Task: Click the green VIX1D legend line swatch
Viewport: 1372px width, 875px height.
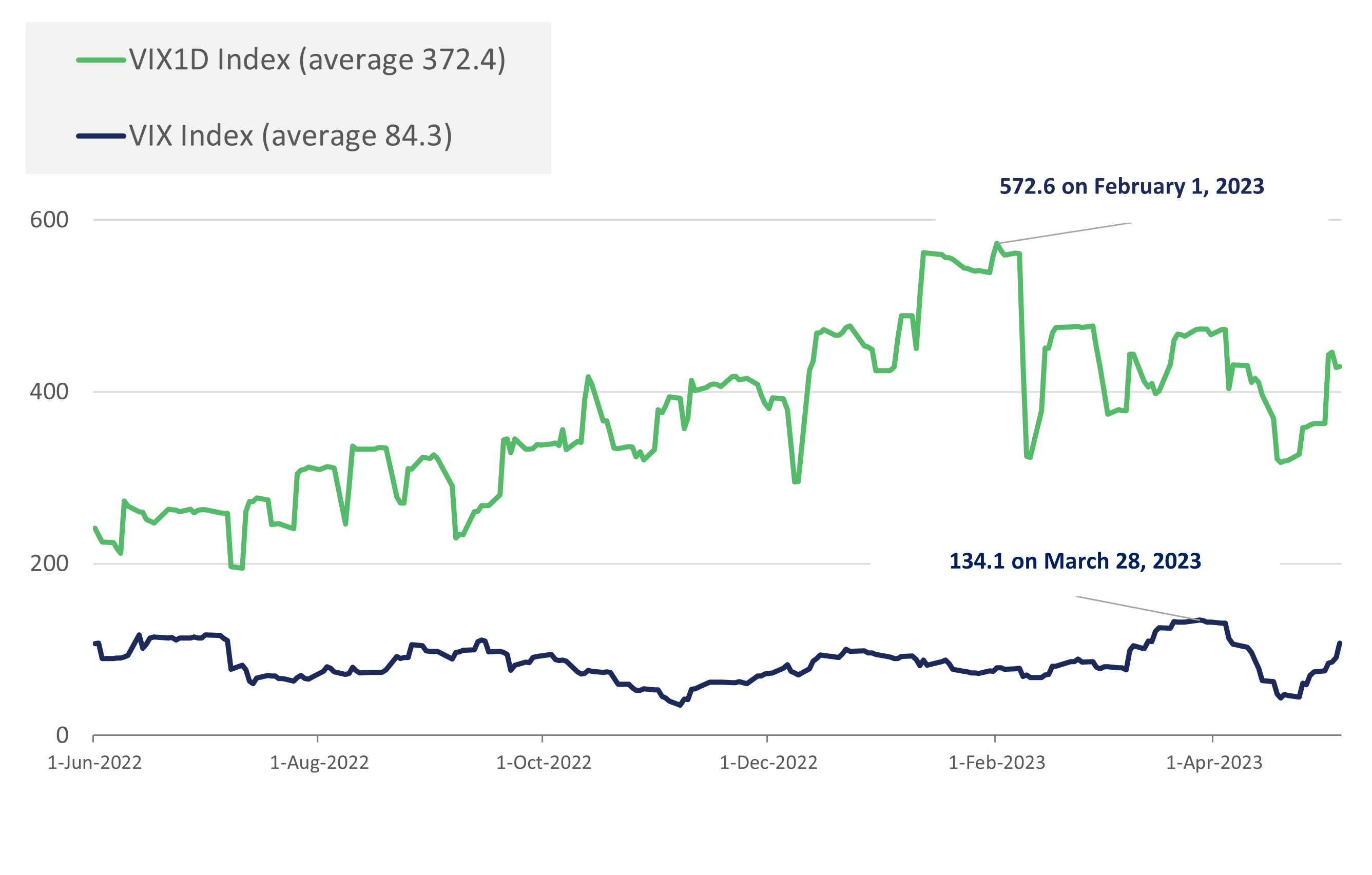Action: [x=101, y=60]
